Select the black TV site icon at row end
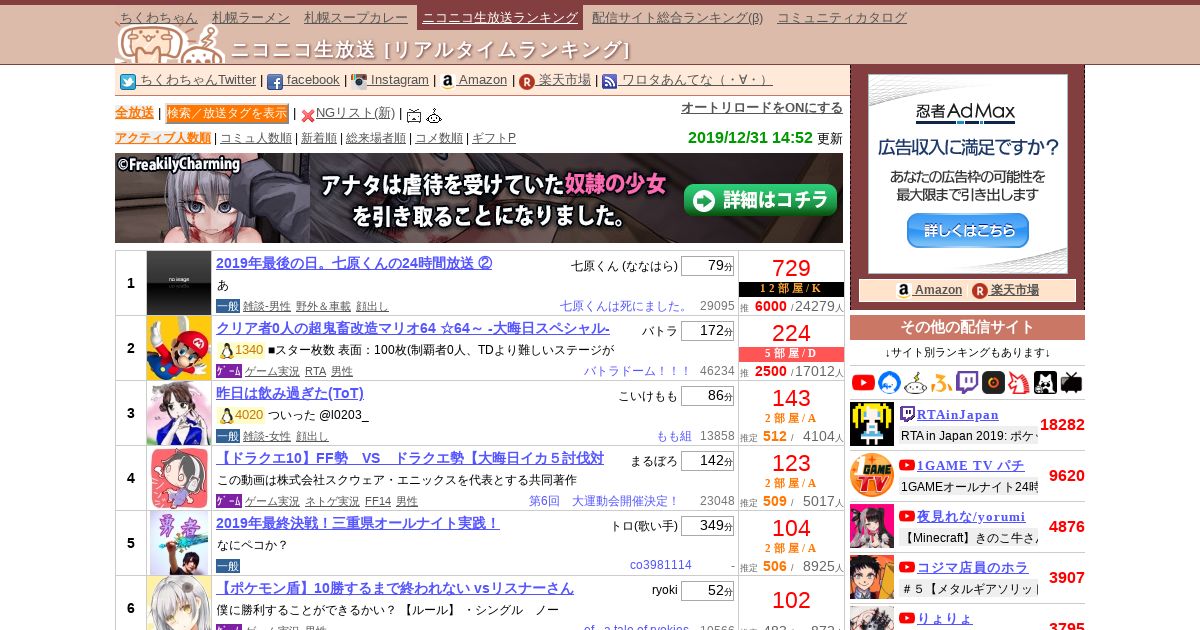The height and width of the screenshot is (630, 1200). point(1071,383)
